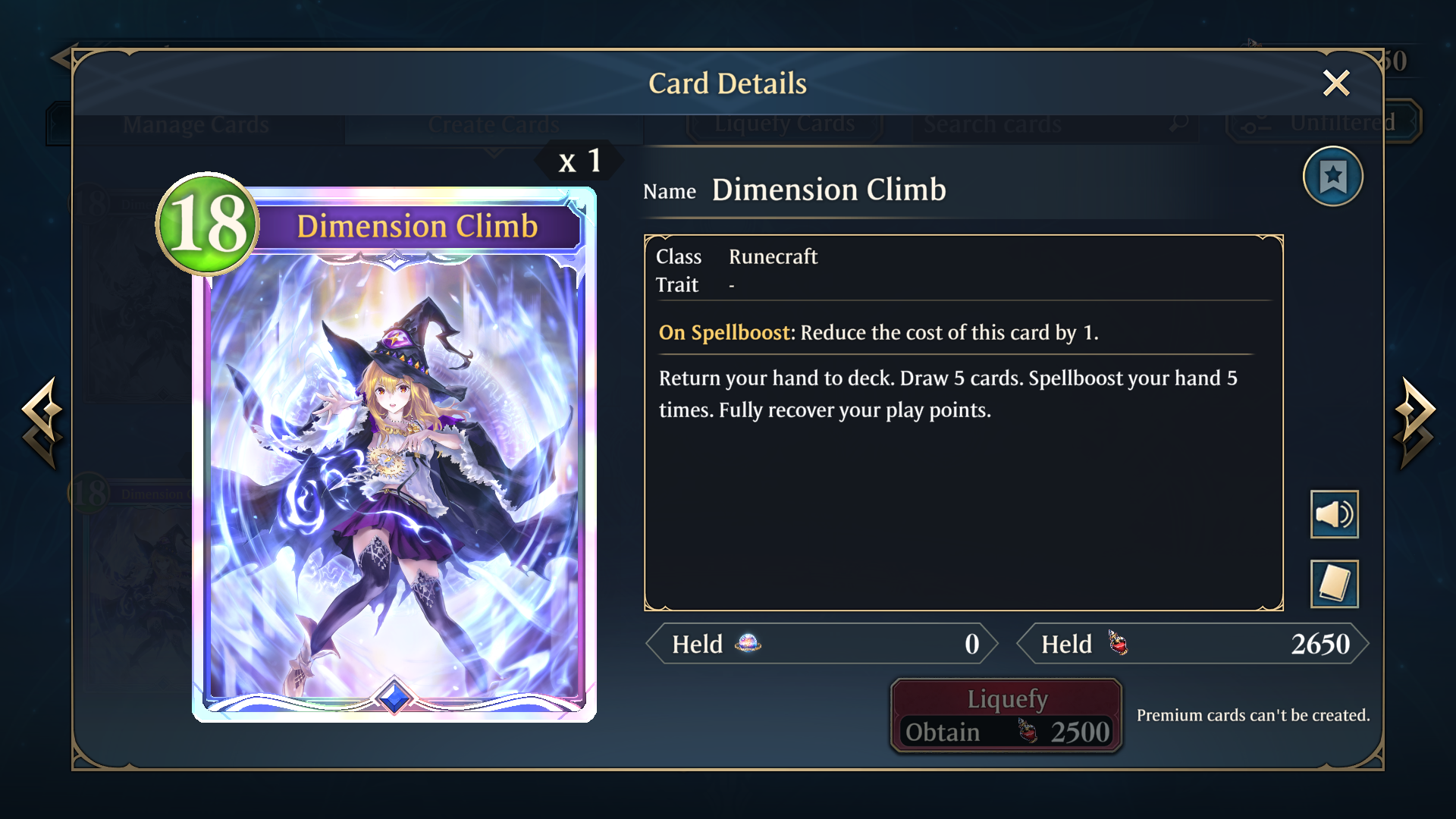Open the Manage Cards tab
1456x819 pixels.
196,124
